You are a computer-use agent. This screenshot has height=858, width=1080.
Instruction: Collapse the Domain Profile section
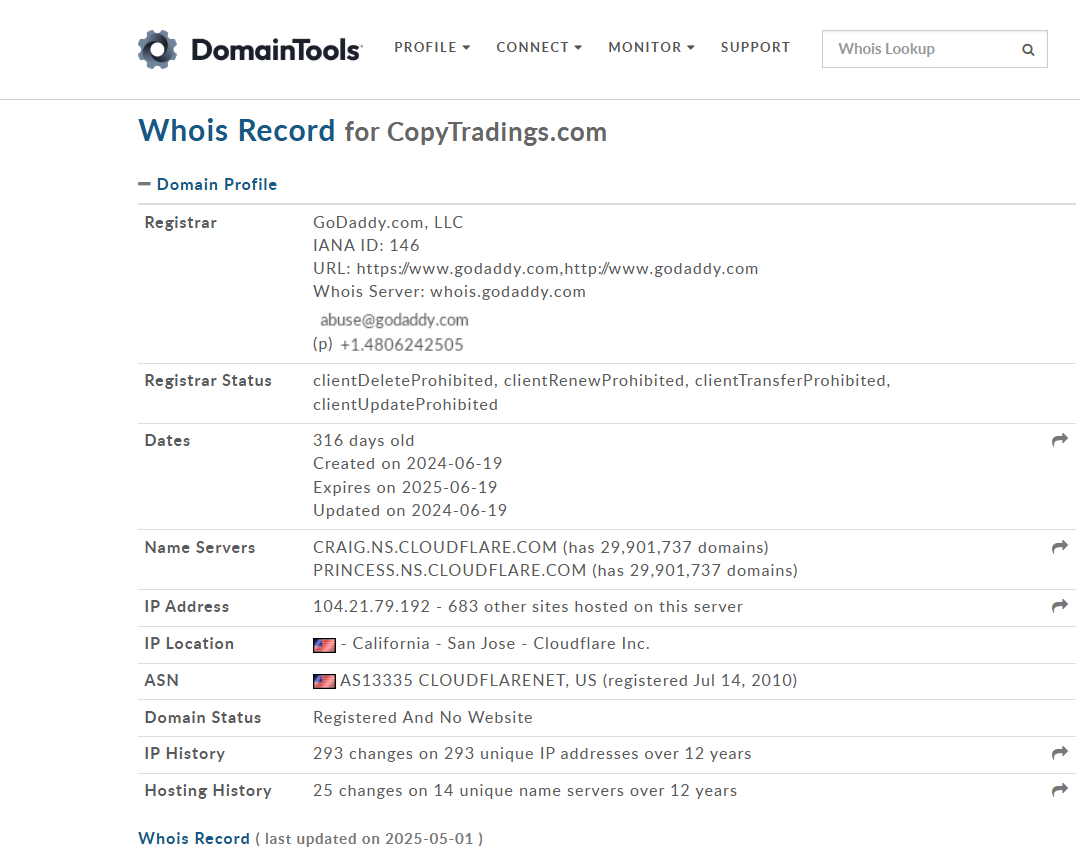tap(207, 185)
